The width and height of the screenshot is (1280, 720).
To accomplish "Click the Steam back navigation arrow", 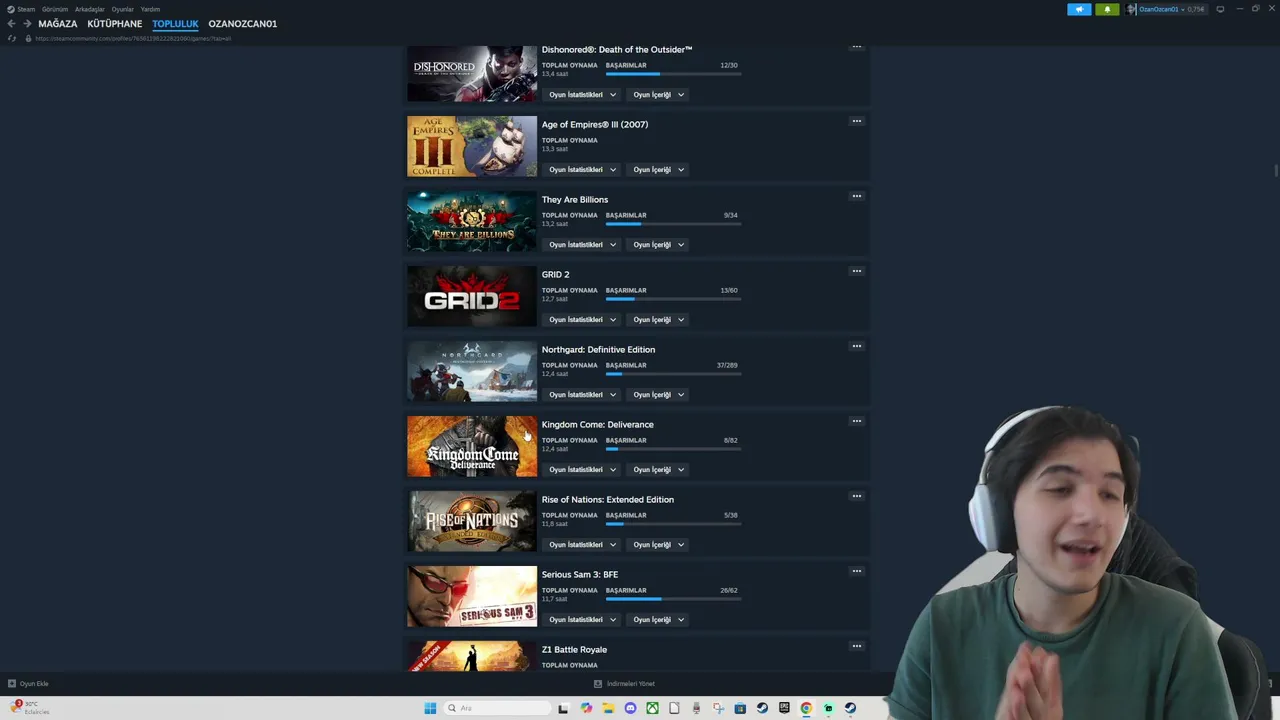I will click(11, 24).
